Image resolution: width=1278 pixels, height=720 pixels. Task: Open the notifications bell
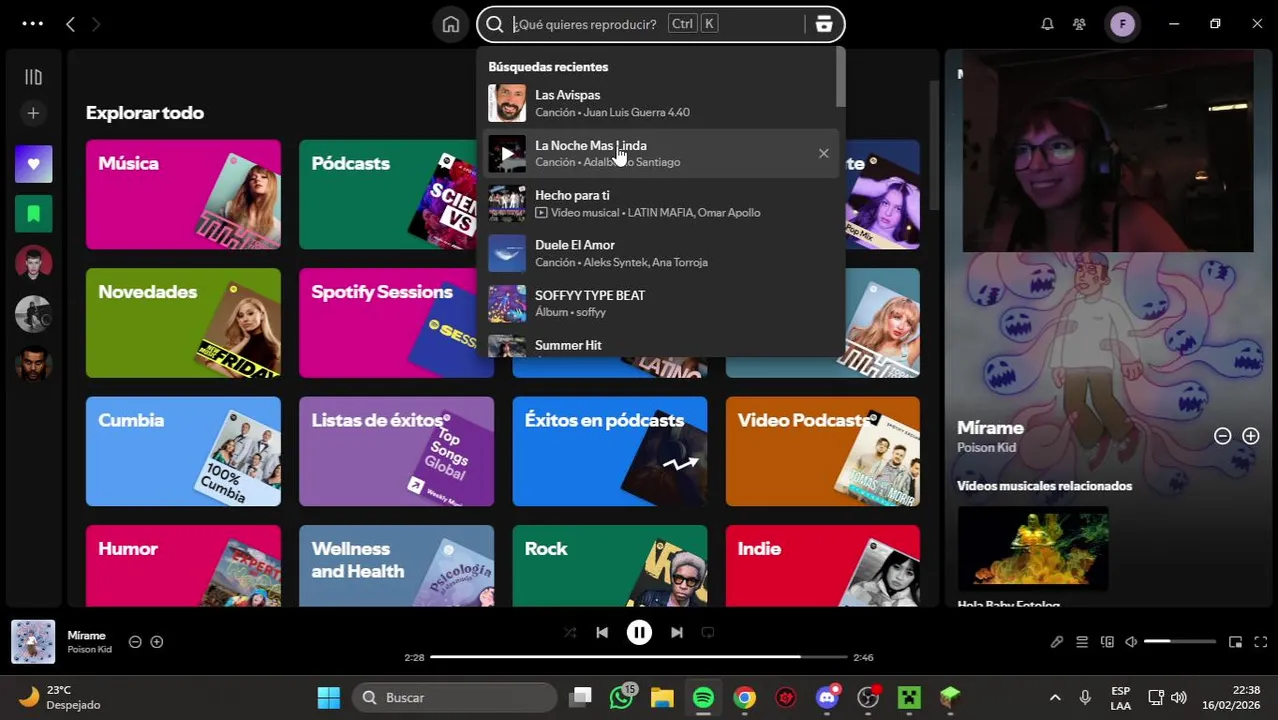pos(1047,24)
